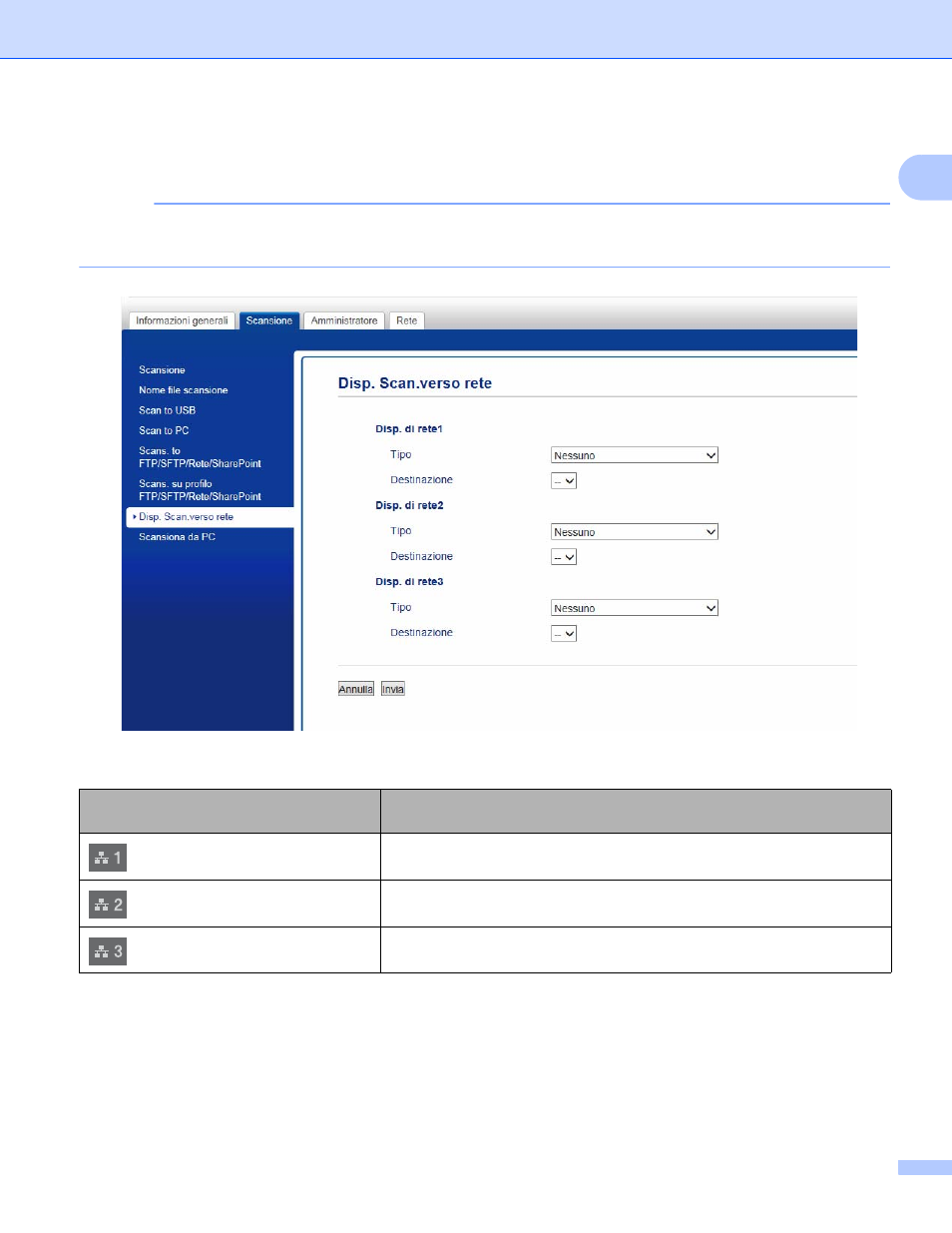Switch to the Scansione tab
The height and width of the screenshot is (1233, 952).
pyautogui.click(x=269, y=320)
